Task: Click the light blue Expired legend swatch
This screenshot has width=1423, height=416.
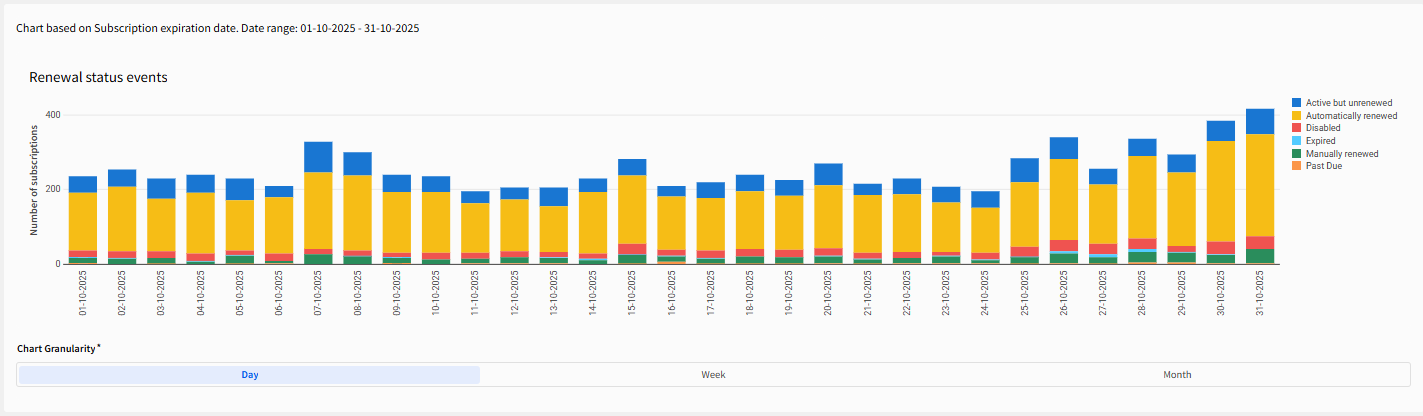Action: 1297,141
